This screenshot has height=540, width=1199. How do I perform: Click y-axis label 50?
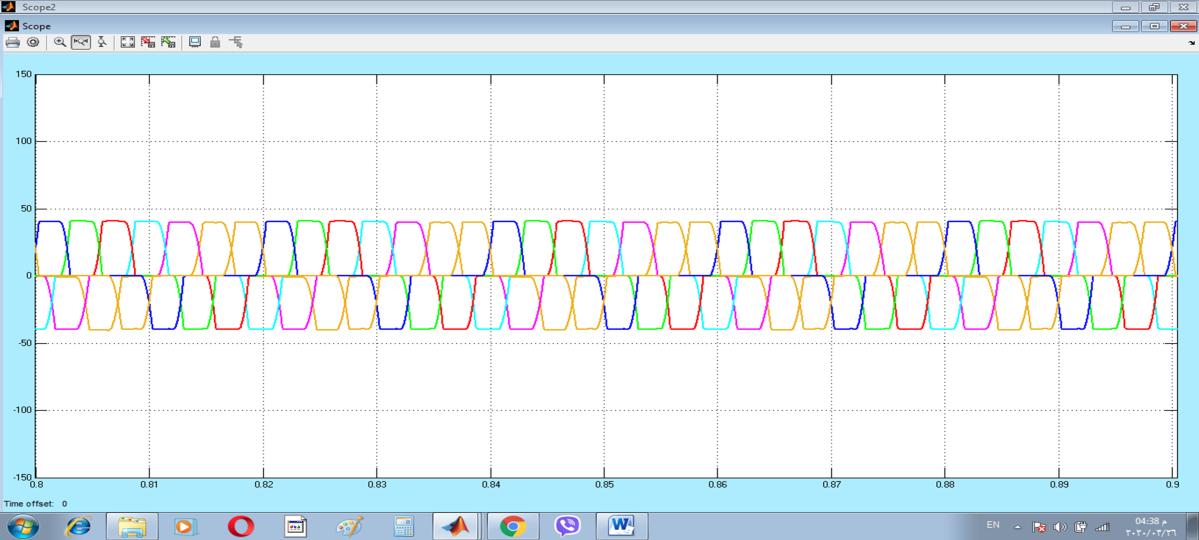(x=26, y=209)
